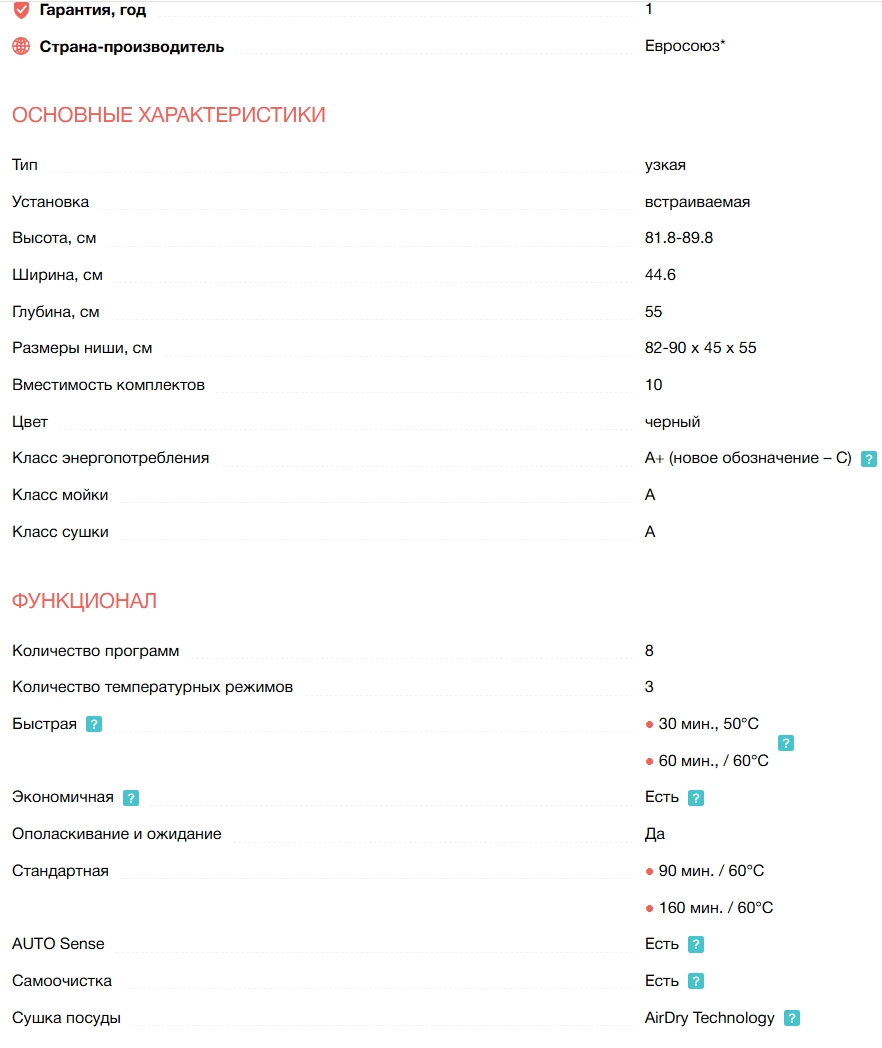
Task: Click help icon after AirDry Technology
Action: click(x=792, y=1019)
